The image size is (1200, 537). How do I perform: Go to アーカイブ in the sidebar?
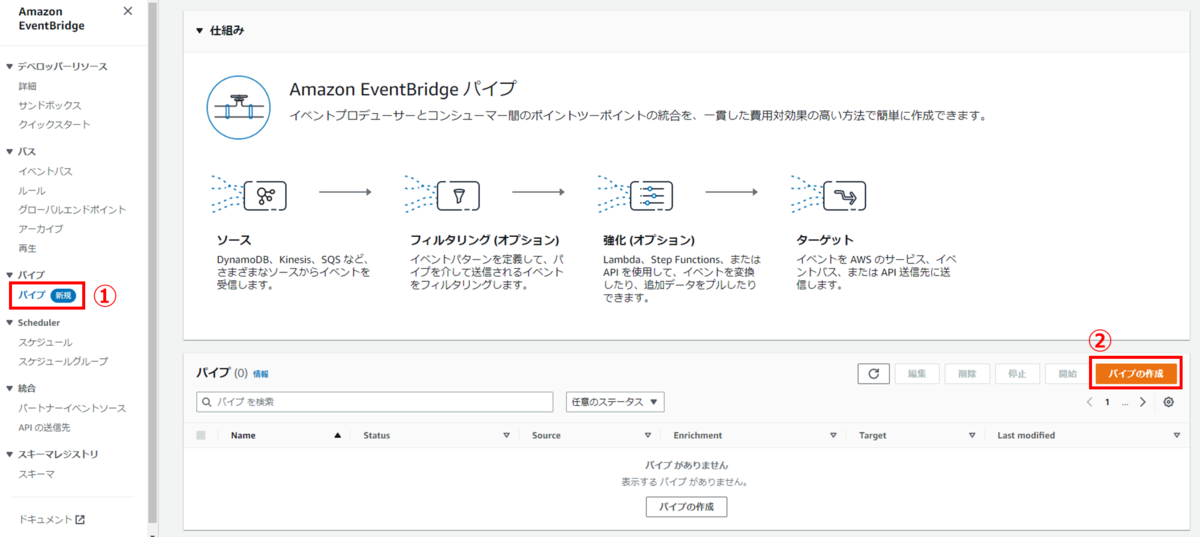41,229
